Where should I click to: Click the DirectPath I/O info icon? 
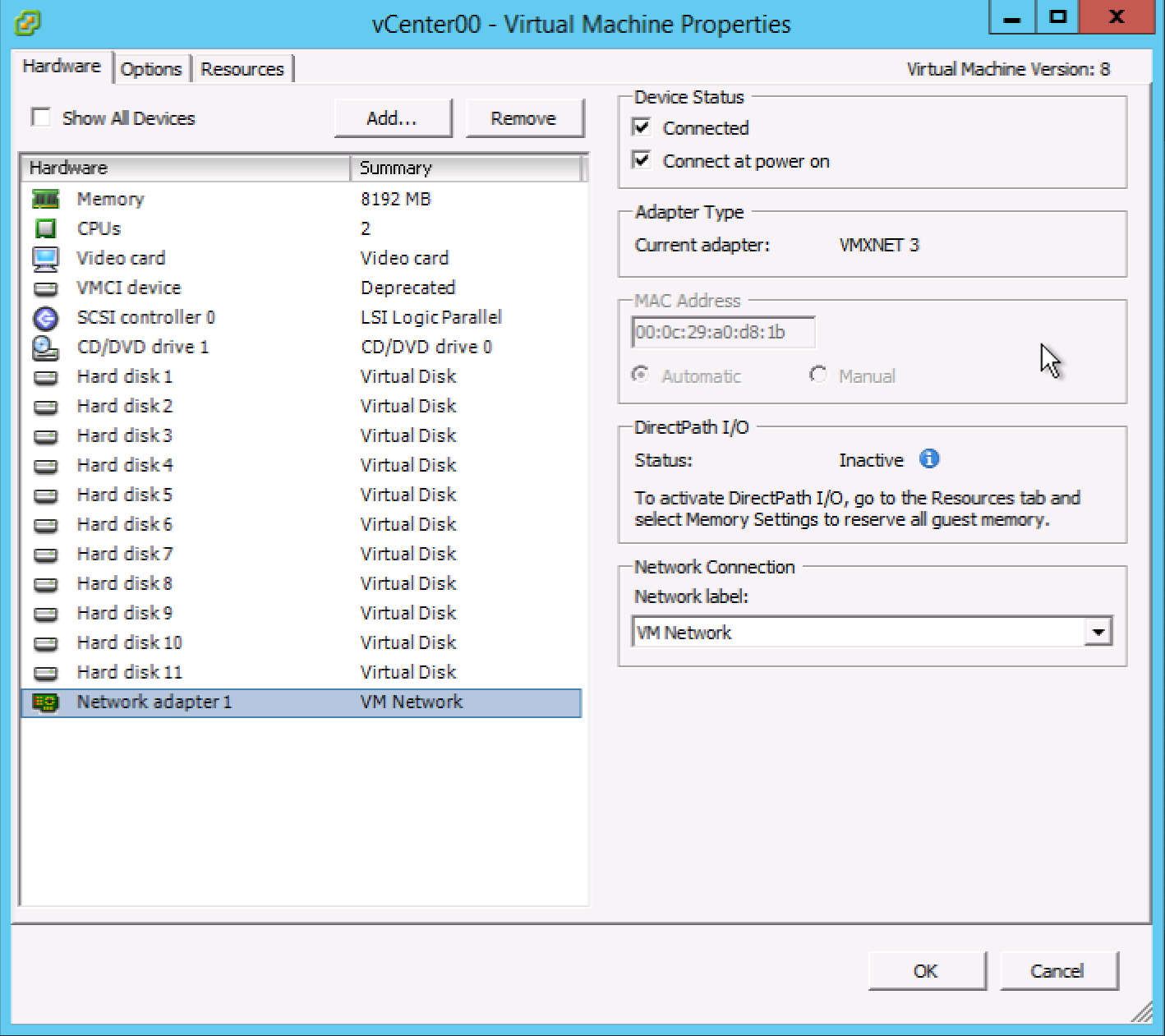click(930, 459)
